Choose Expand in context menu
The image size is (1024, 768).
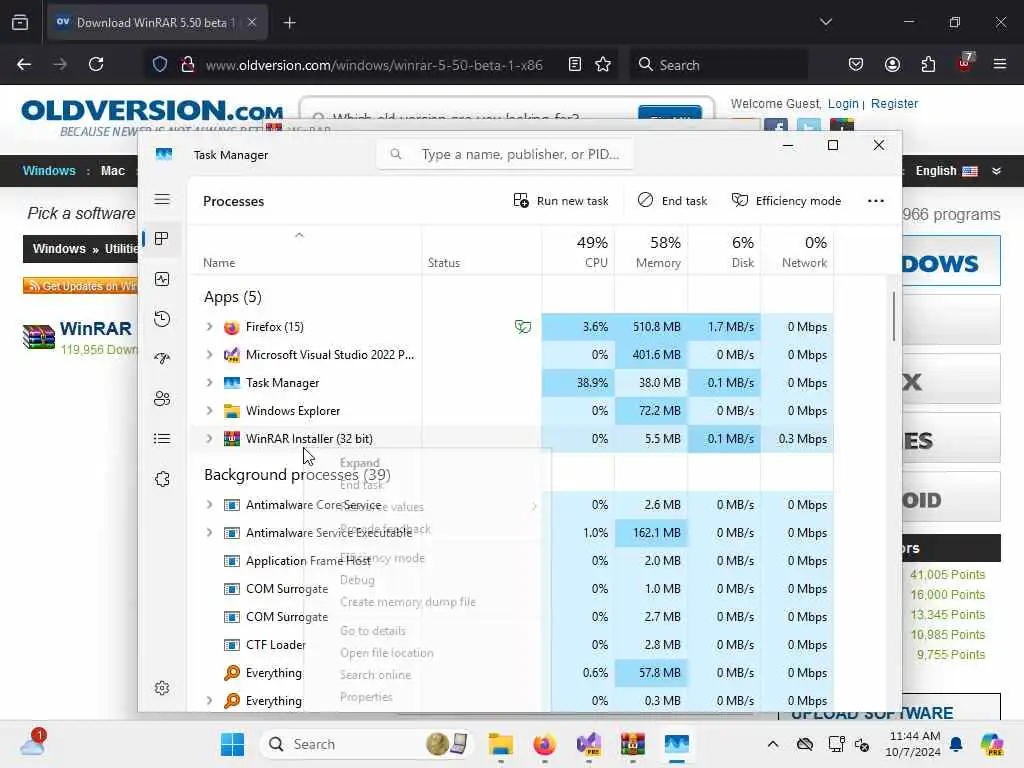point(359,462)
